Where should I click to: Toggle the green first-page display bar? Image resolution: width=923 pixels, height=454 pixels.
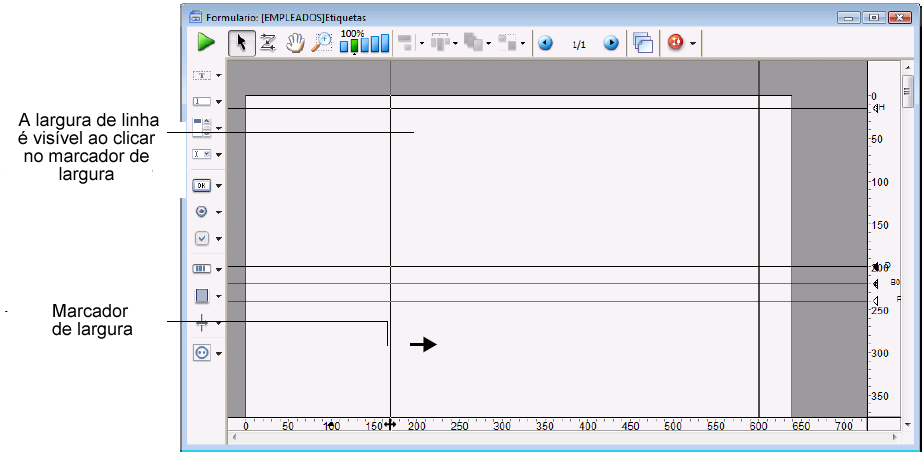click(352, 45)
